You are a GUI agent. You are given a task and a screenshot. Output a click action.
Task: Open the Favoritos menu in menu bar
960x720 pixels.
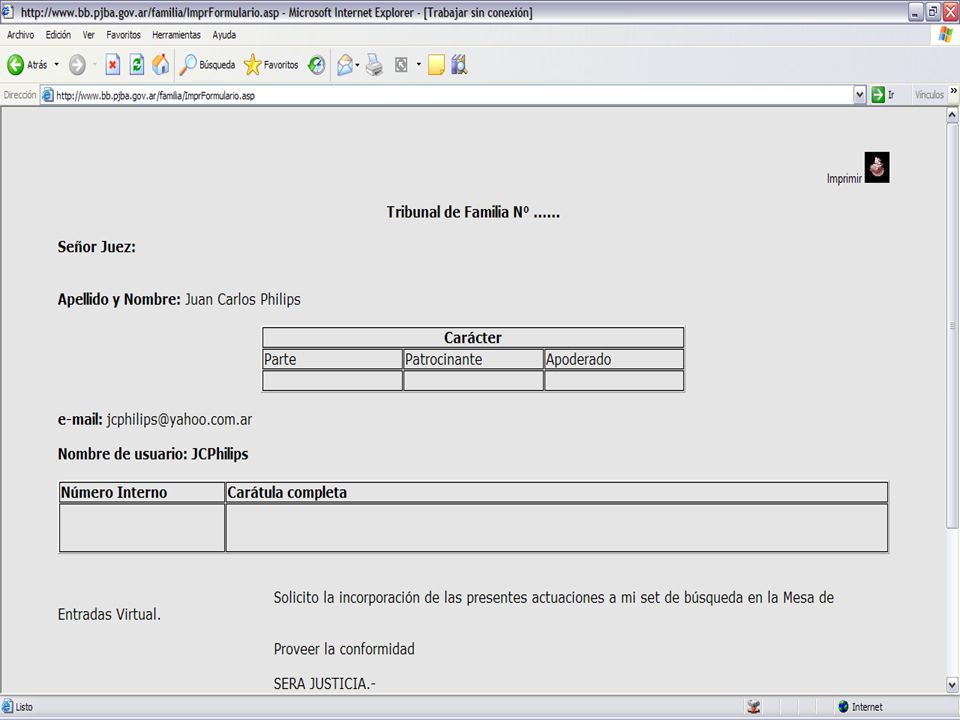[124, 35]
